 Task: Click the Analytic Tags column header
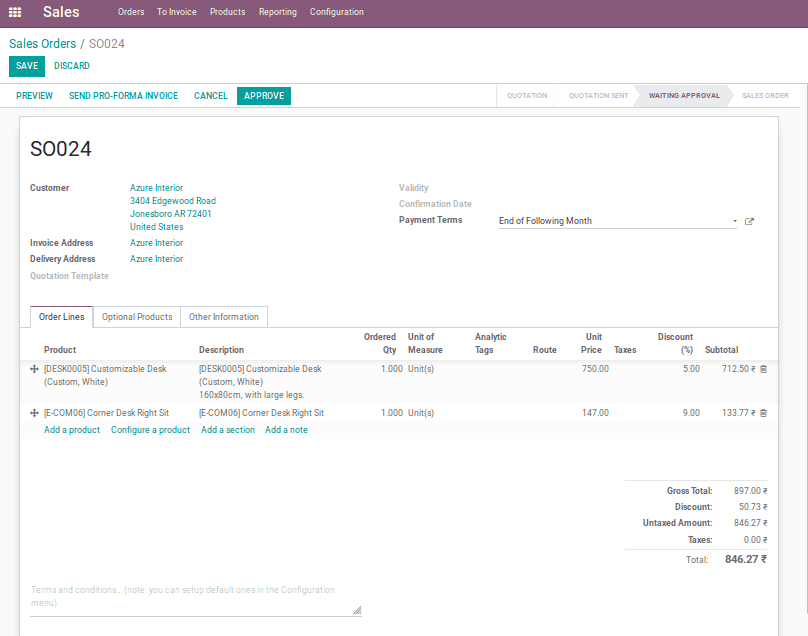[491, 343]
